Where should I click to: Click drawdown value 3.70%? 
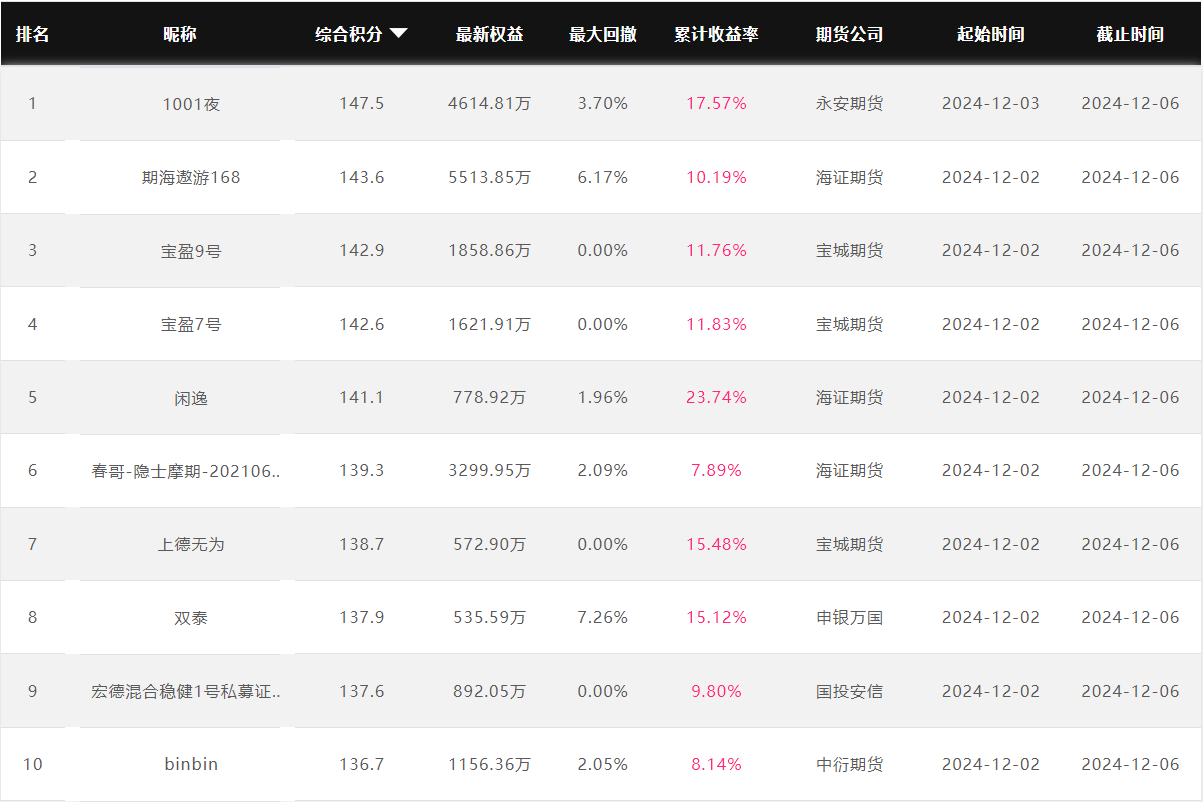pos(603,104)
